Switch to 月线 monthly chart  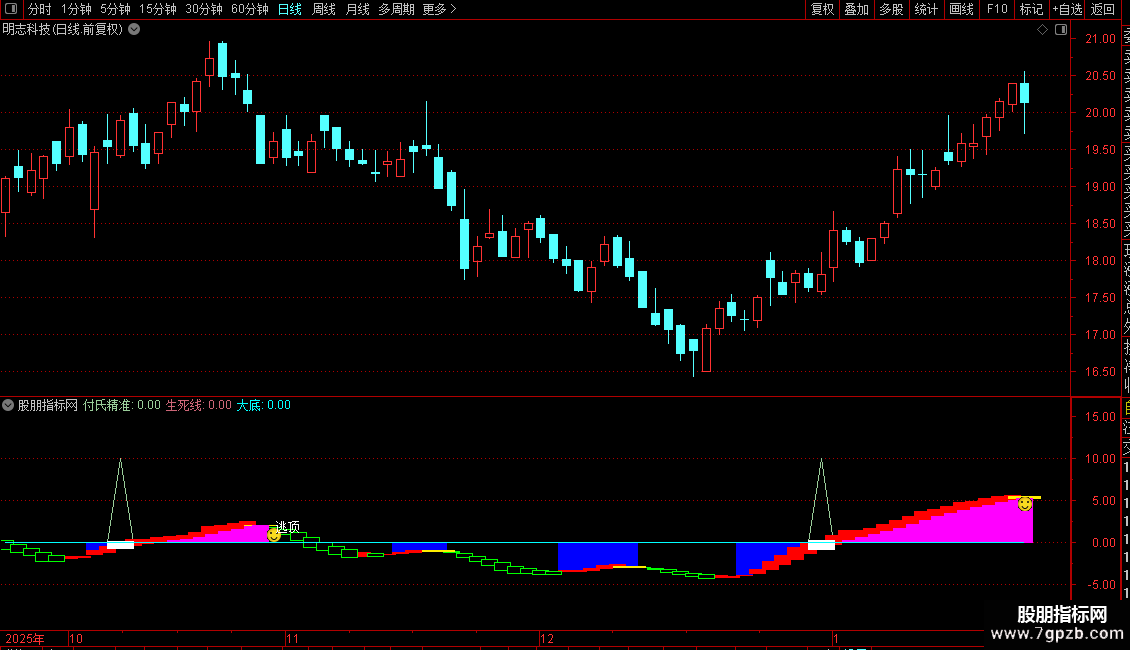357,9
